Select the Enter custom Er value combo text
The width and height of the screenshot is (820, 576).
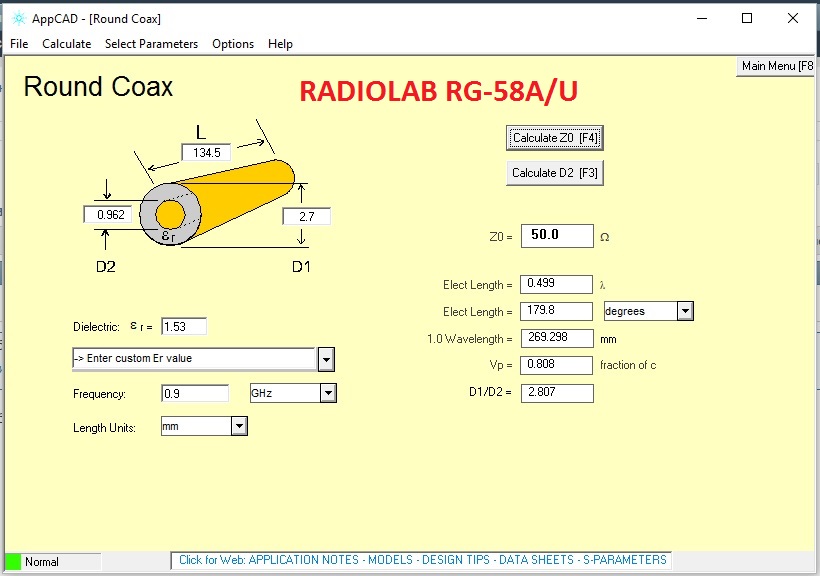195,359
